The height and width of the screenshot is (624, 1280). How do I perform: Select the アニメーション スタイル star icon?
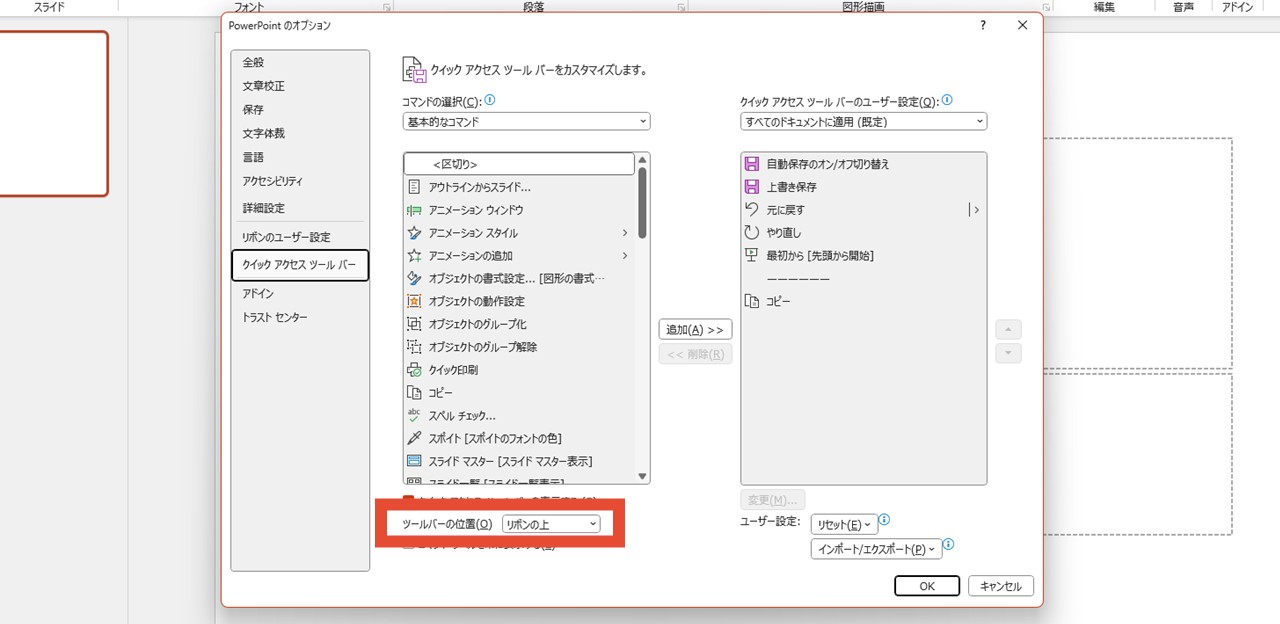click(x=414, y=233)
